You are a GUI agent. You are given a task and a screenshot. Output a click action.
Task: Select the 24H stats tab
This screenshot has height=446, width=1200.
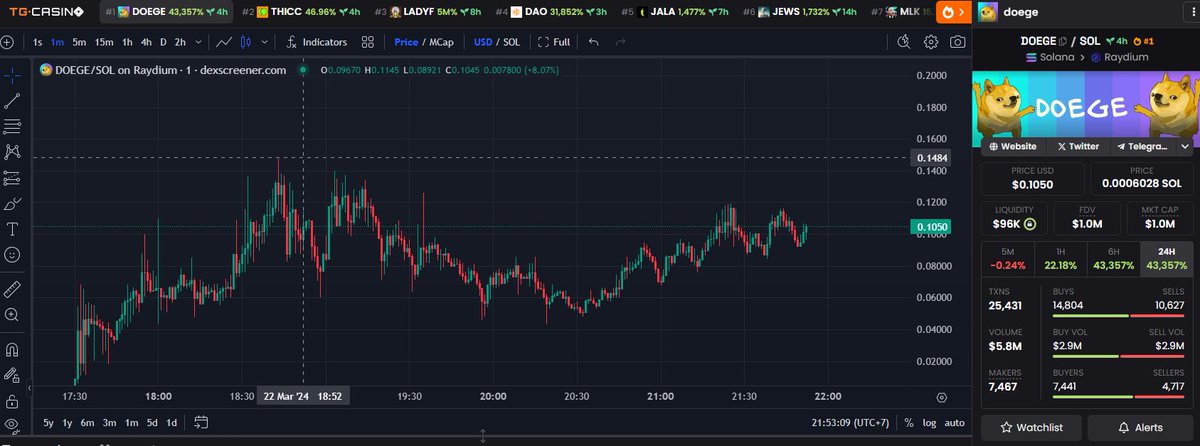pyautogui.click(x=1166, y=258)
